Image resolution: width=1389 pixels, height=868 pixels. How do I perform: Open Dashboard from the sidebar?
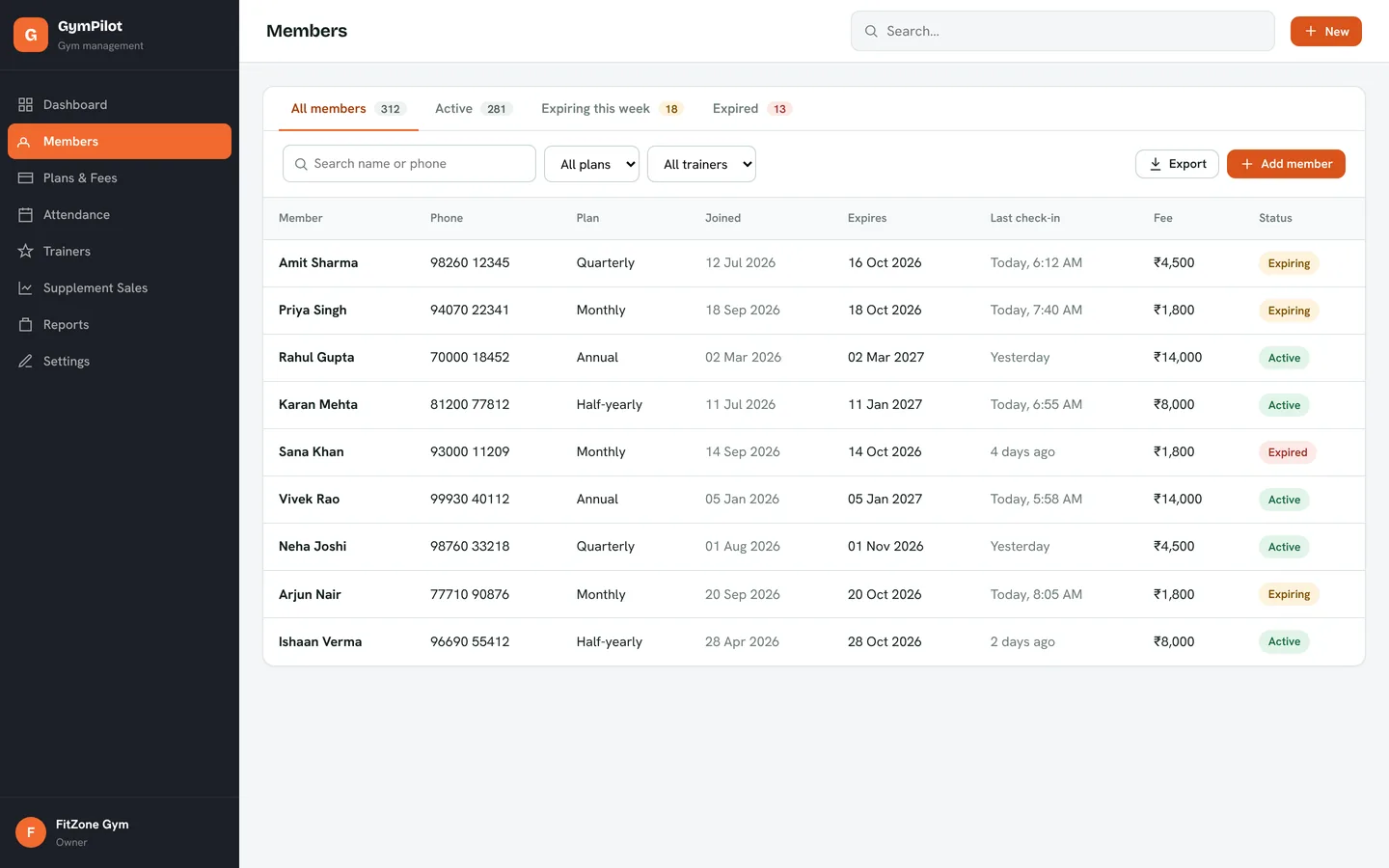120,104
